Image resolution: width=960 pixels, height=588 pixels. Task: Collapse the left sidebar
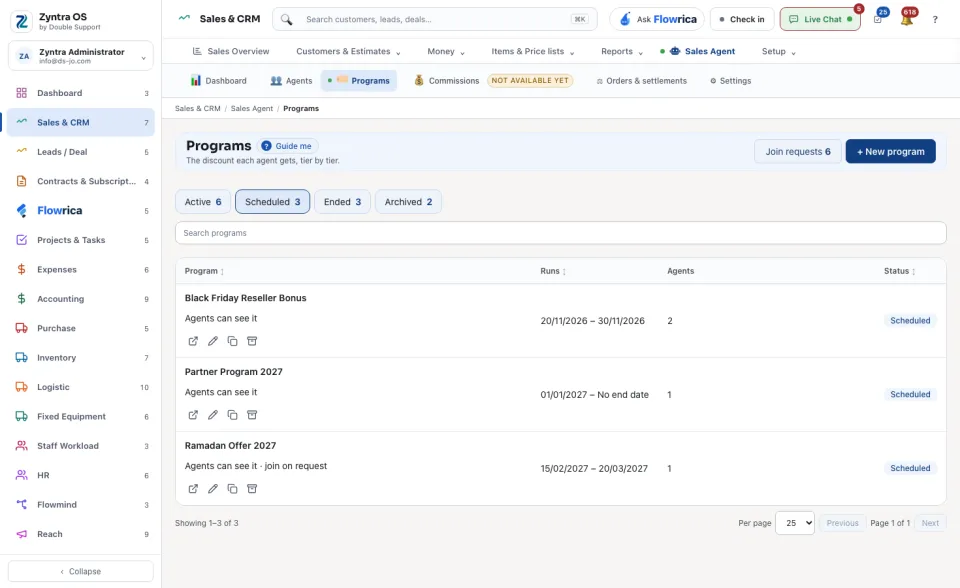click(81, 571)
